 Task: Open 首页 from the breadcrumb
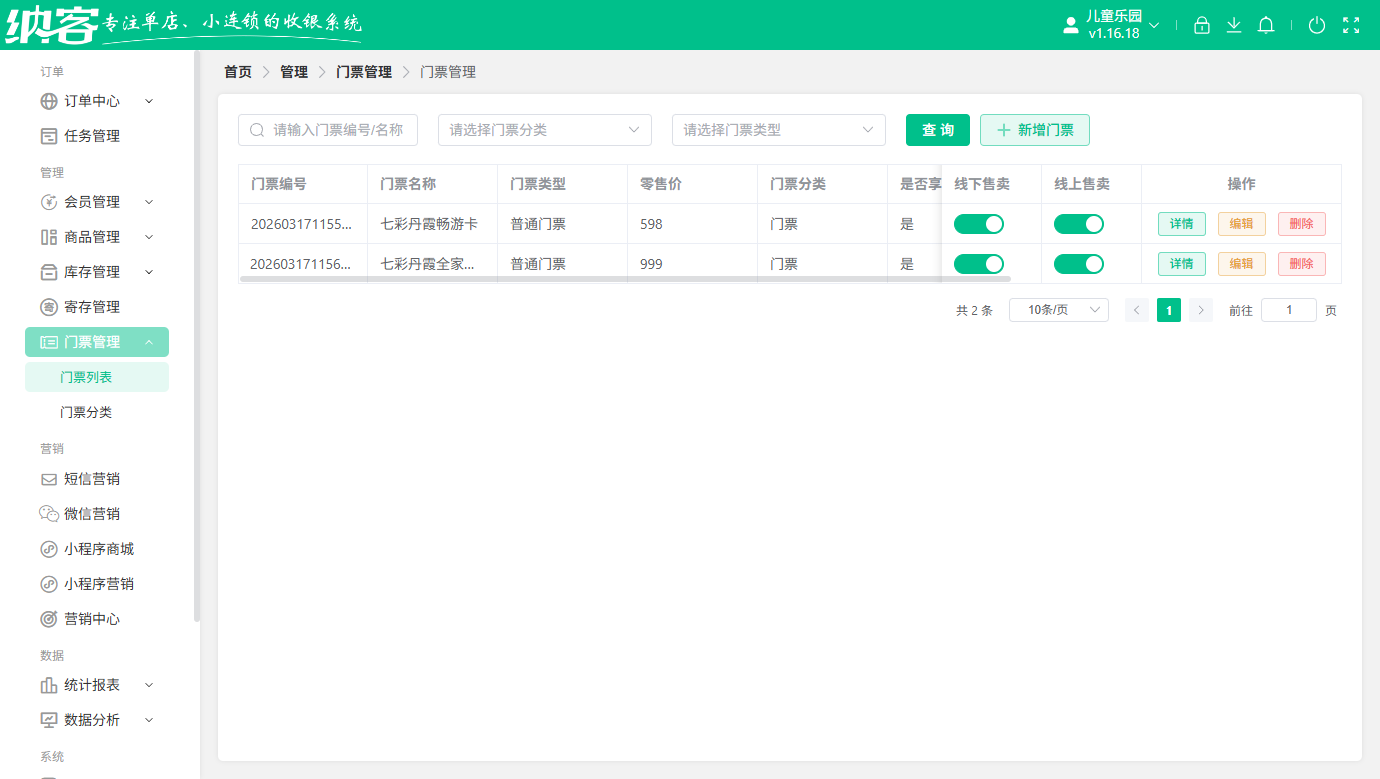pyautogui.click(x=237, y=71)
